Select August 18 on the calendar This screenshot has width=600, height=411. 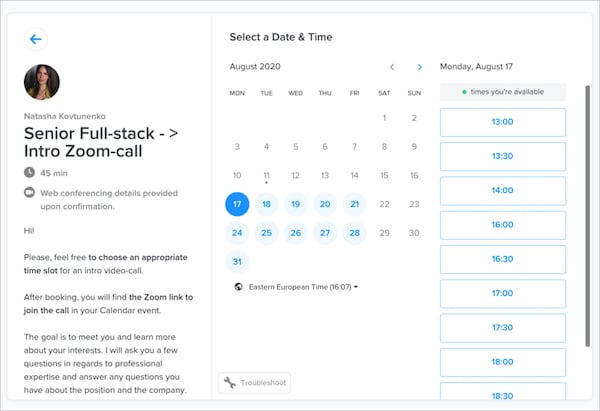click(266, 204)
